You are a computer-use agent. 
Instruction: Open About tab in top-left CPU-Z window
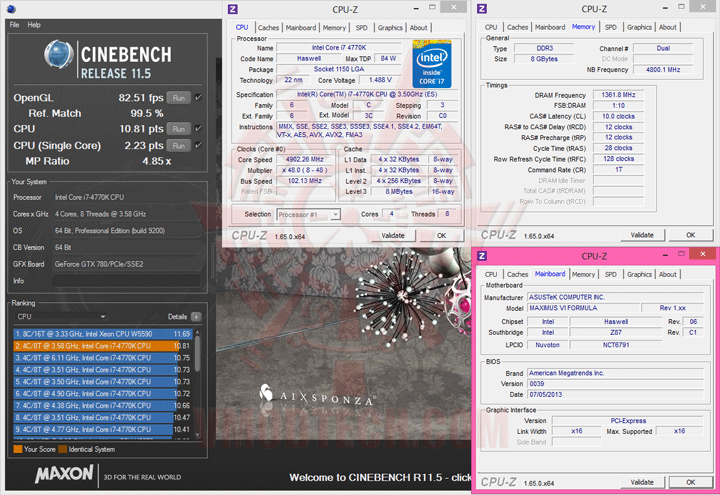pyautogui.click(x=419, y=28)
